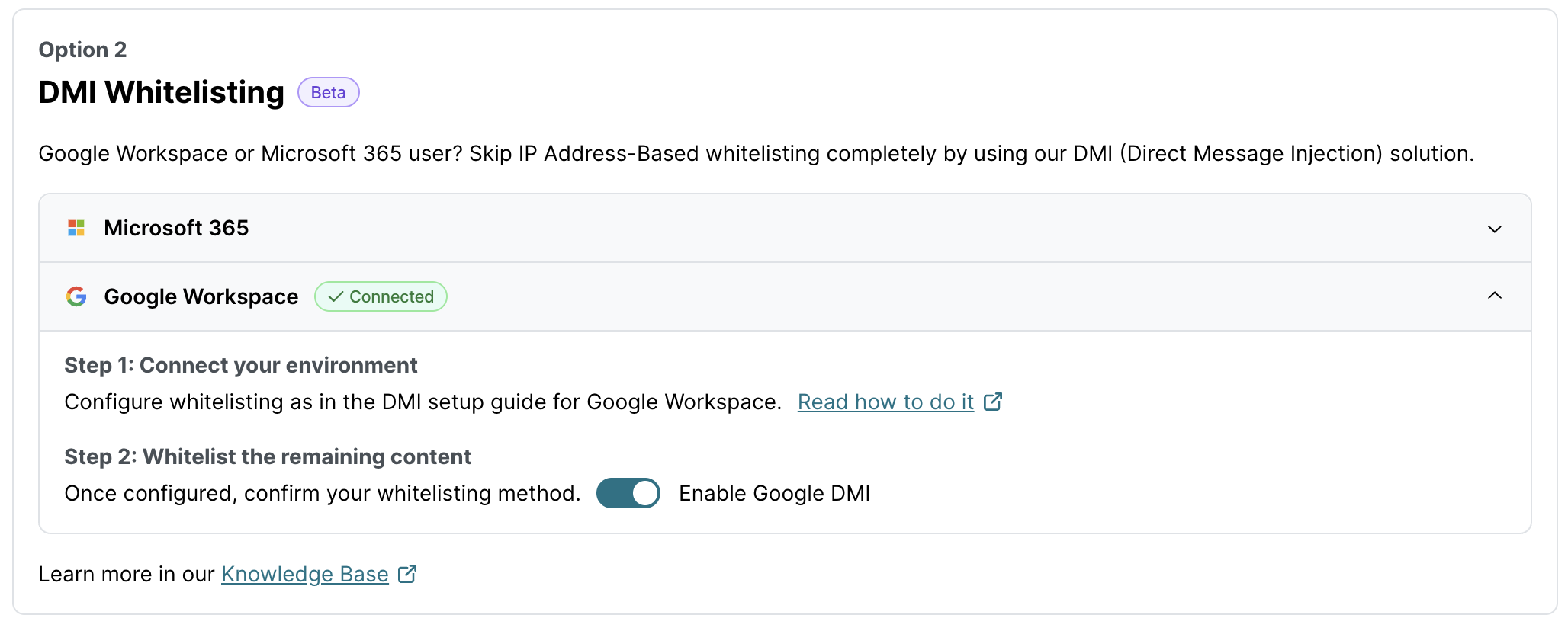Expand the Microsoft 365 section chevron
1568x631 pixels.
(x=1494, y=229)
